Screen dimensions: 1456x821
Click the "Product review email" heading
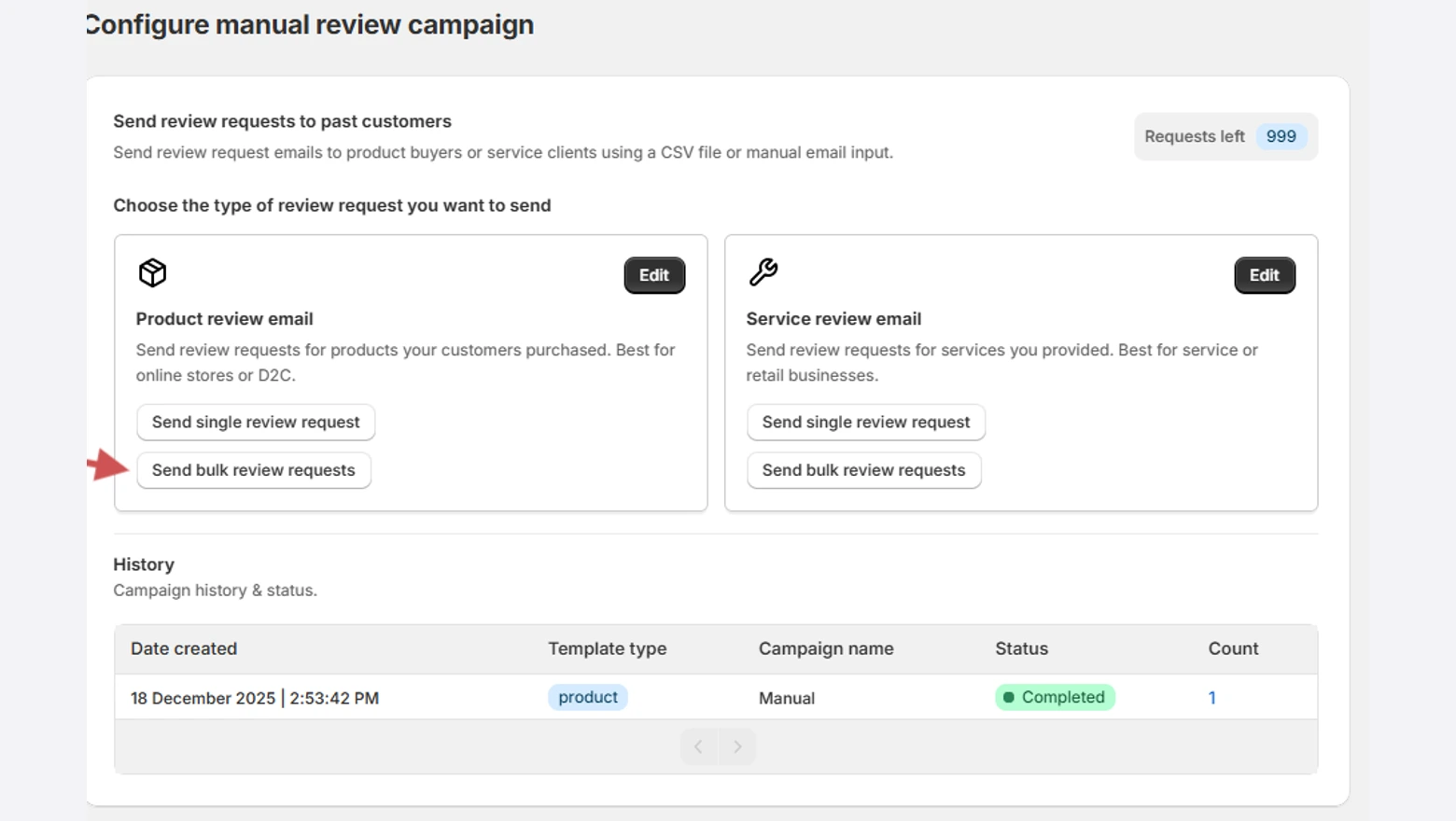point(225,319)
